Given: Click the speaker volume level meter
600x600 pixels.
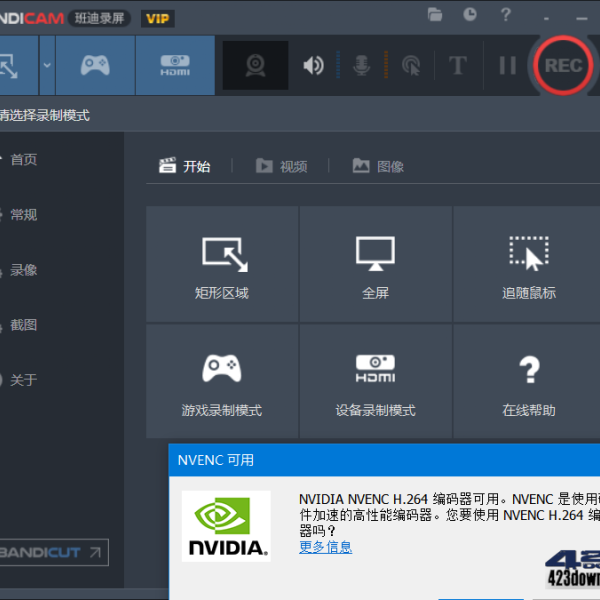Looking at the screenshot, I should coord(338,64).
